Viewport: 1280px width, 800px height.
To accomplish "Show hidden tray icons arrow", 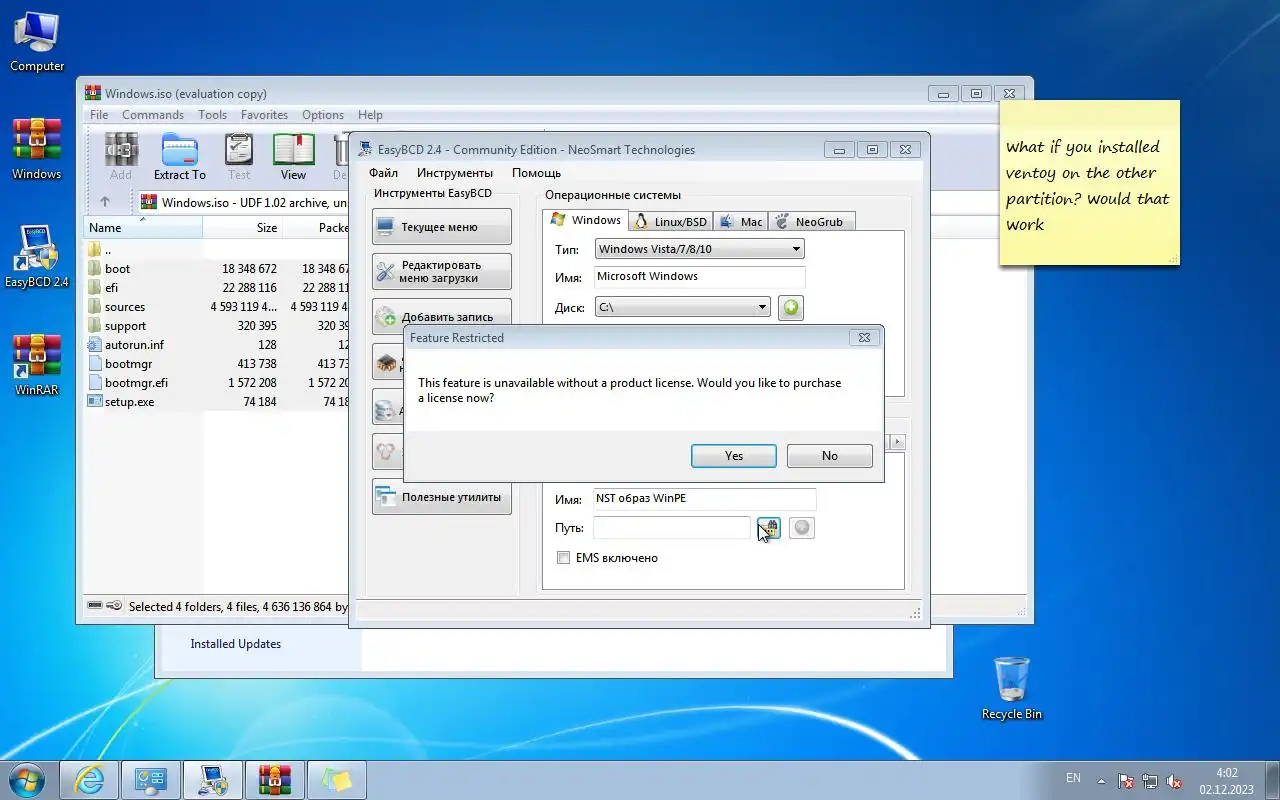I will [x=1102, y=780].
